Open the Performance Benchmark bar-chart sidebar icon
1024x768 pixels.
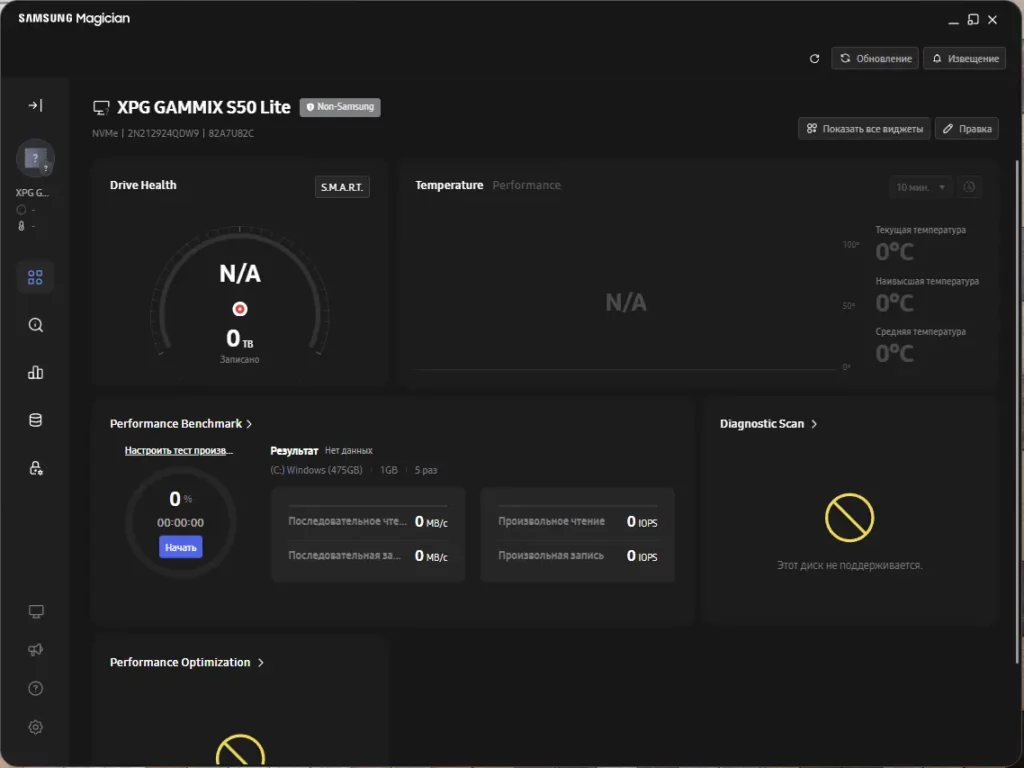[35, 373]
